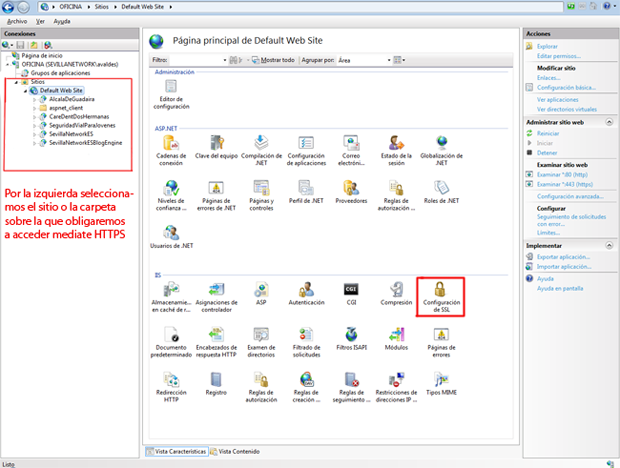
Task: Switch to Vista Características tab
Action: 177,451
